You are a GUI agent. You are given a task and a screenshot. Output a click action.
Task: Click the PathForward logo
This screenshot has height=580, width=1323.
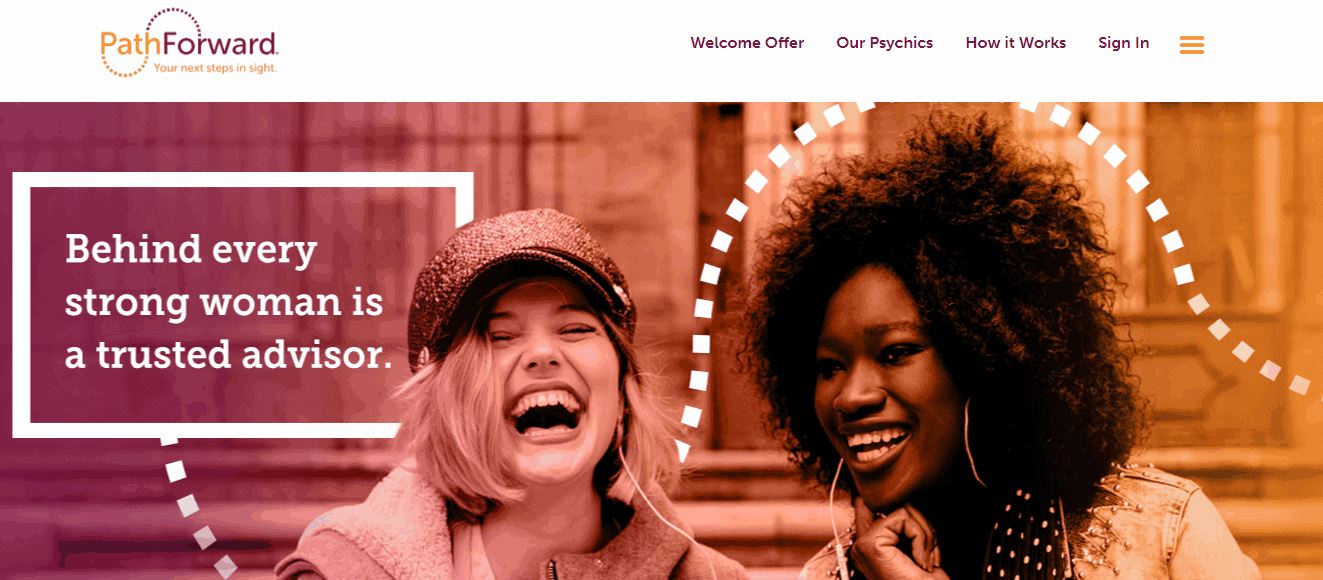tap(189, 43)
